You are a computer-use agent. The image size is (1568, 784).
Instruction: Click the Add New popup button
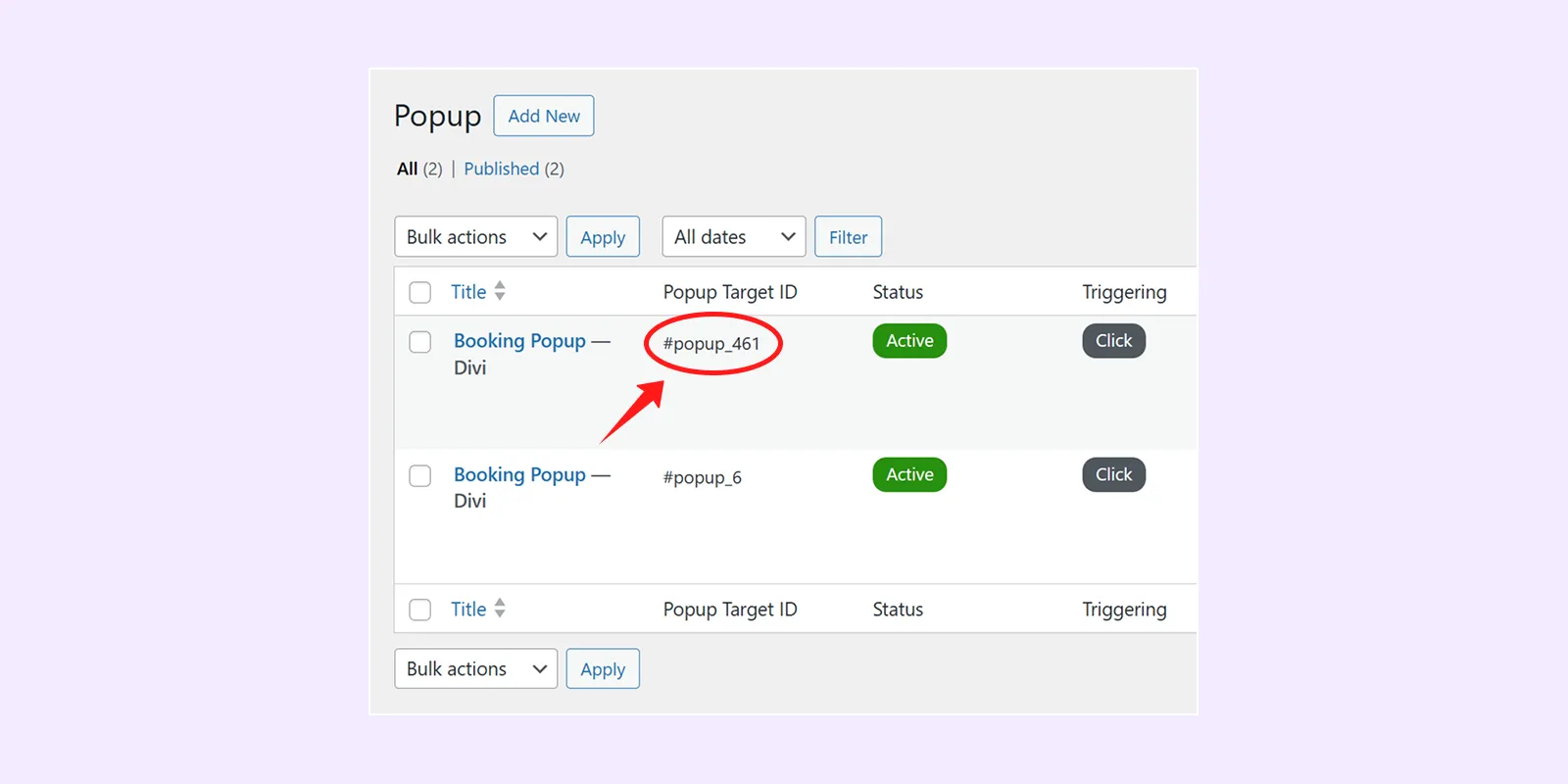[x=543, y=116]
